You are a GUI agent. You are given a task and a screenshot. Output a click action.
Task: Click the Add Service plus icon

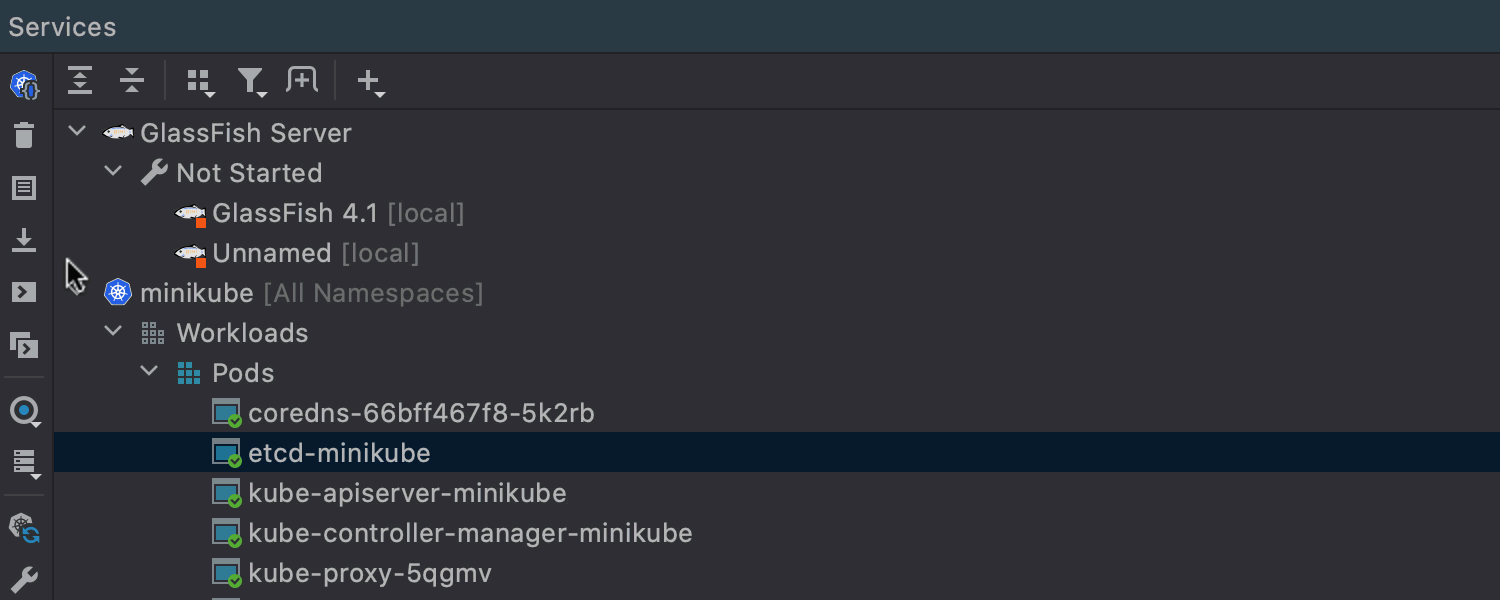pos(370,82)
